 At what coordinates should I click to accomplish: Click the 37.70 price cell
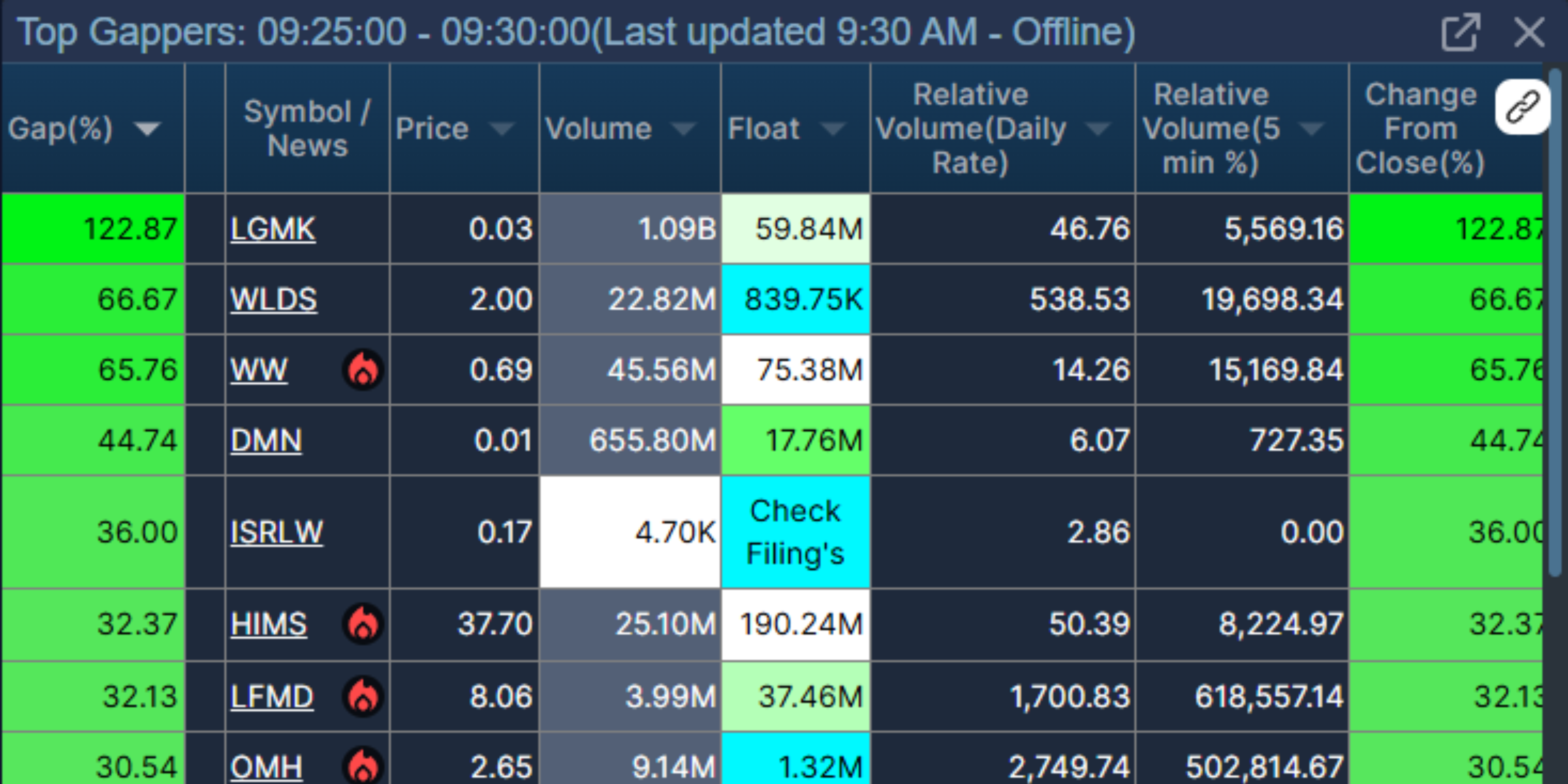coord(464,625)
